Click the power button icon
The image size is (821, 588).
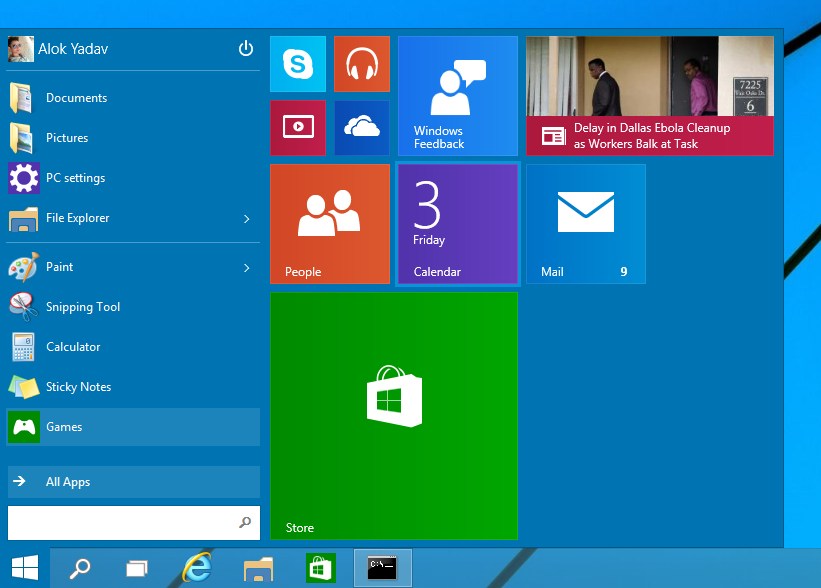[x=246, y=48]
